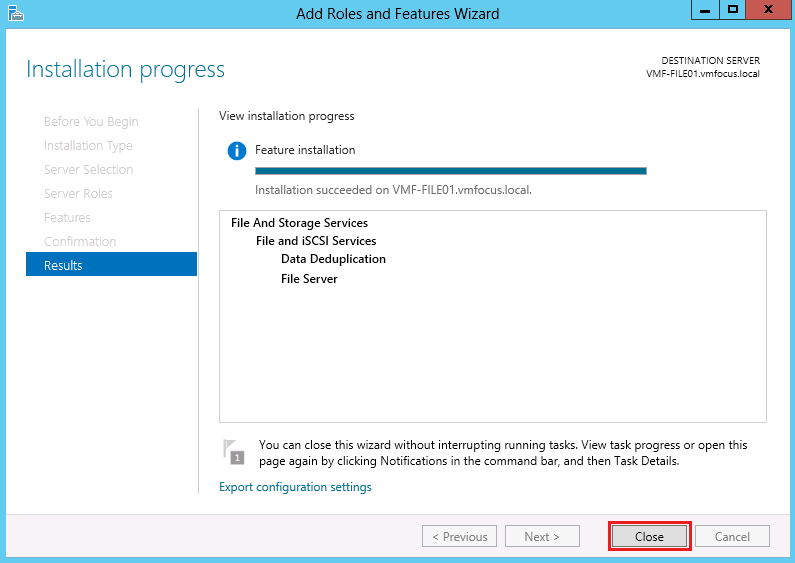The image size is (795, 563).
Task: Maximize the wizard window
Action: pyautogui.click(x=732, y=10)
